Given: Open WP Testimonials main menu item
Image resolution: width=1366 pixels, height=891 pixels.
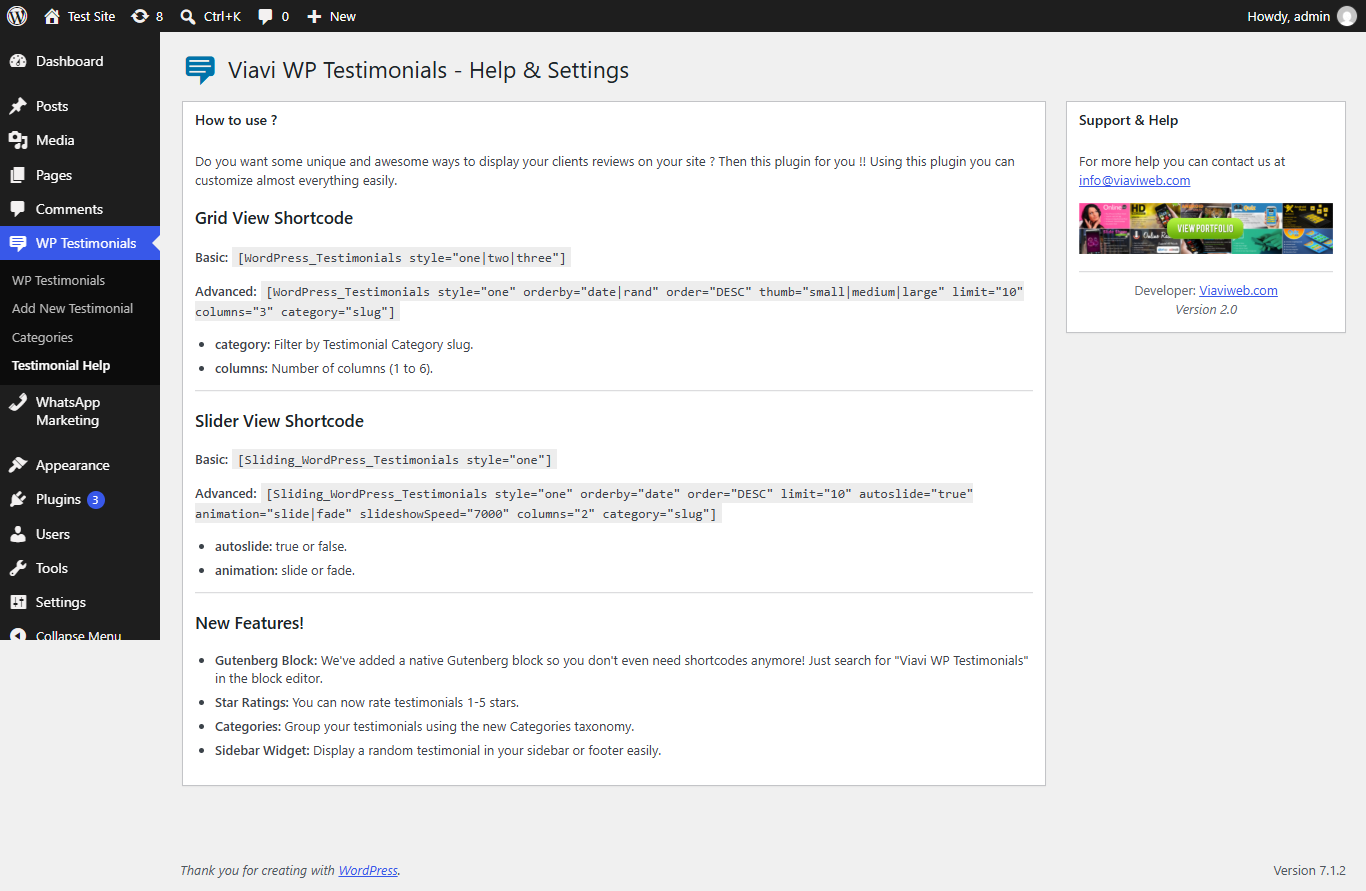Looking at the screenshot, I should pos(80,243).
